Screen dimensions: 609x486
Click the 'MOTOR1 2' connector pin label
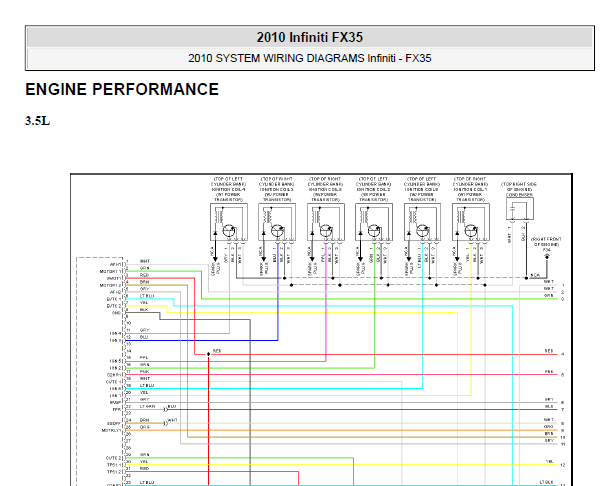(111, 285)
